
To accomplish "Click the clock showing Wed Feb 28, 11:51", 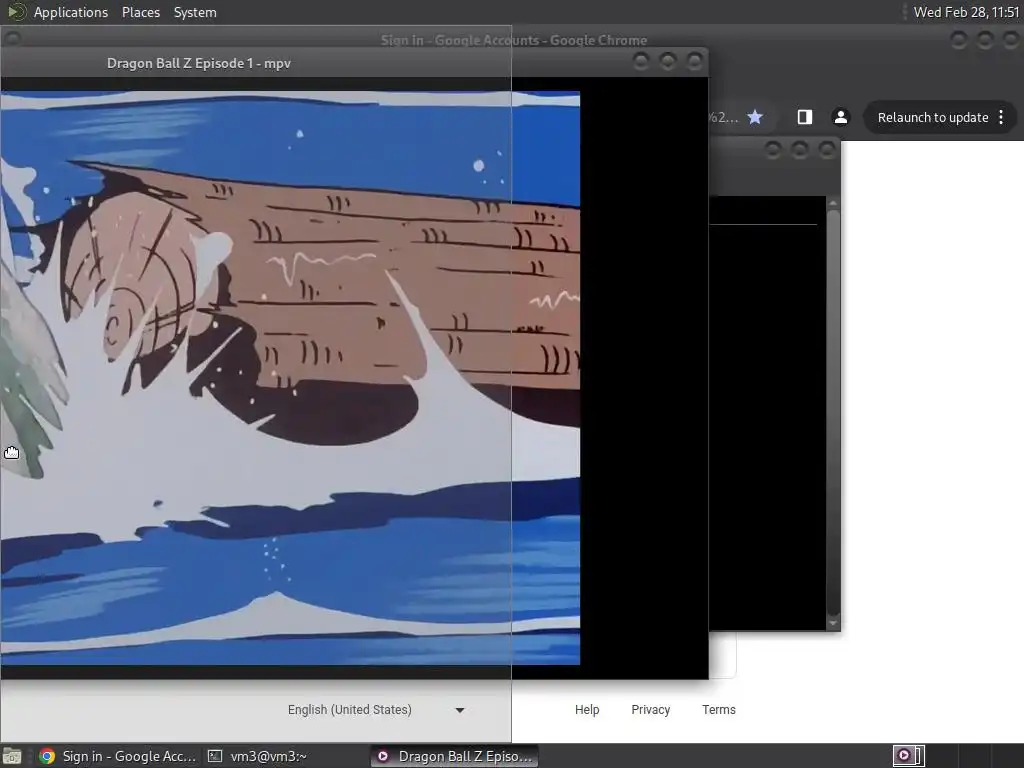I will (x=967, y=12).
